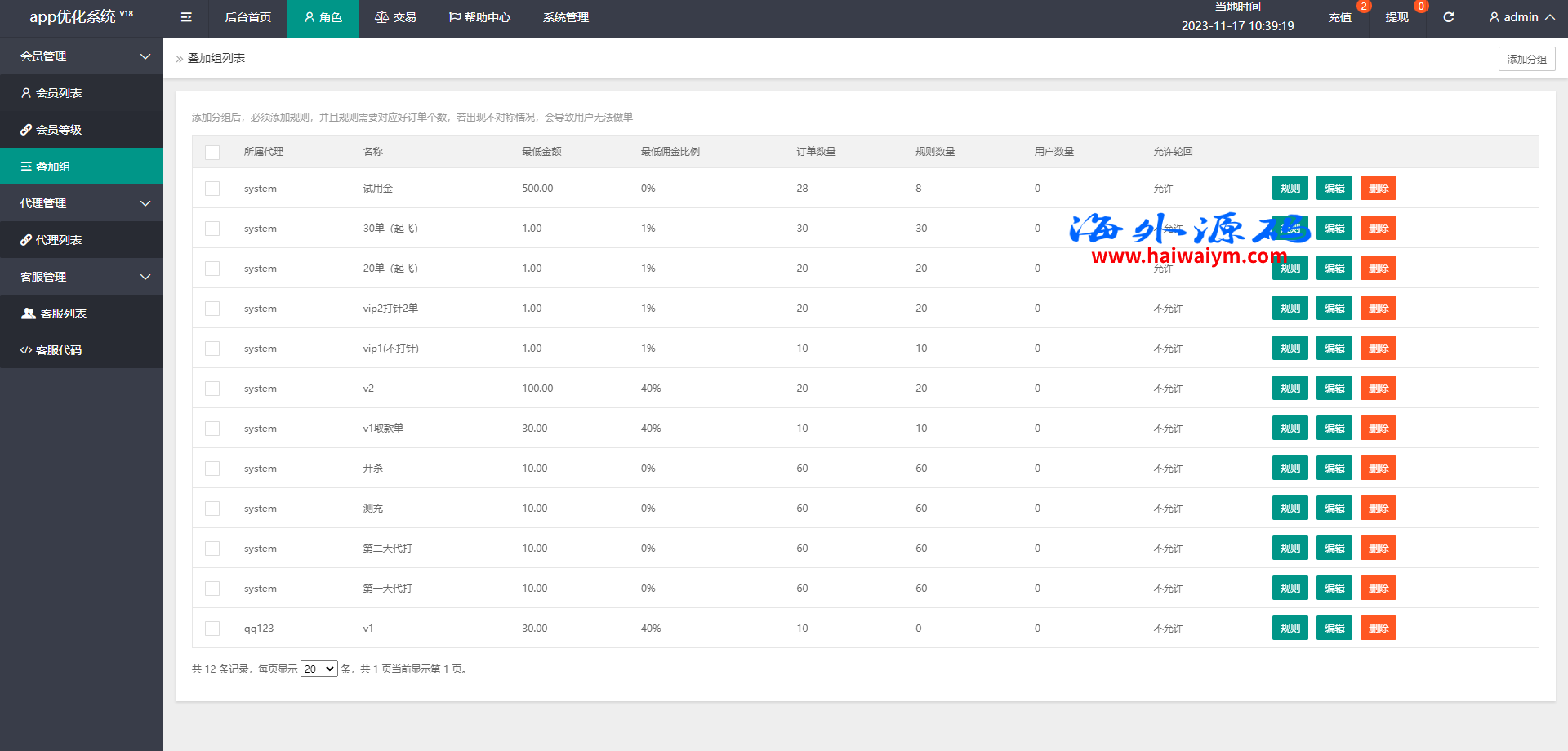Click the 添加分组 button
1568x751 pixels.
pos(1526,59)
